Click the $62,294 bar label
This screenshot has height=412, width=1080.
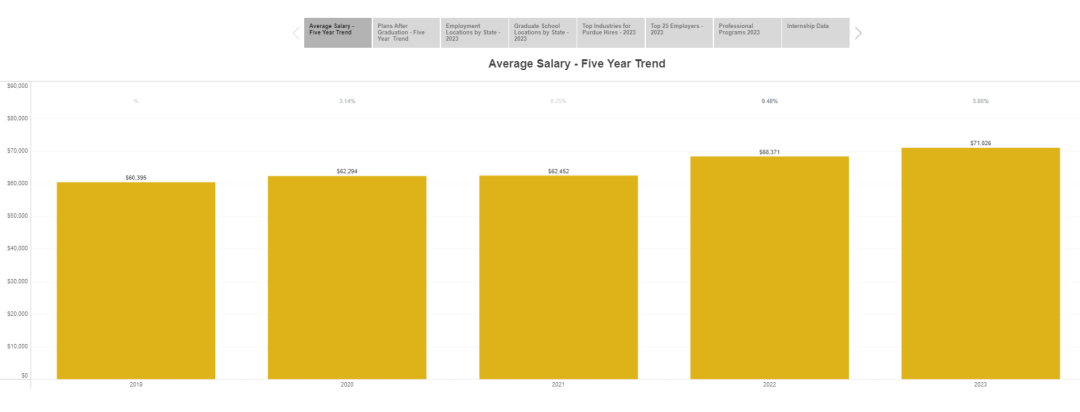(x=347, y=172)
